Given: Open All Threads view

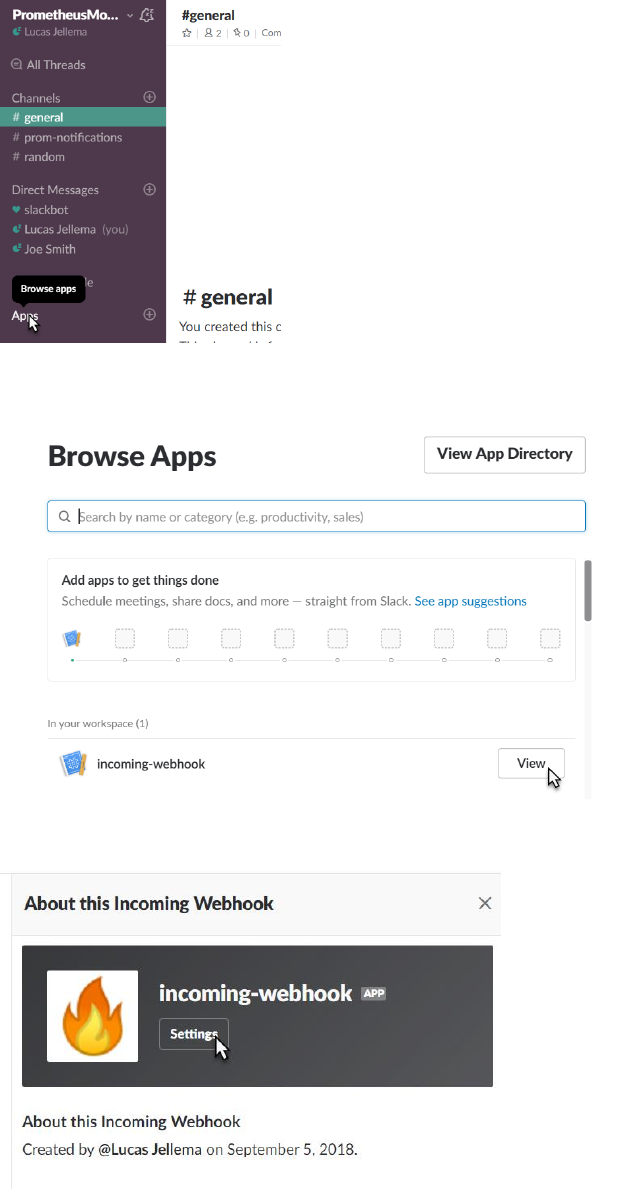Looking at the screenshot, I should [x=56, y=65].
